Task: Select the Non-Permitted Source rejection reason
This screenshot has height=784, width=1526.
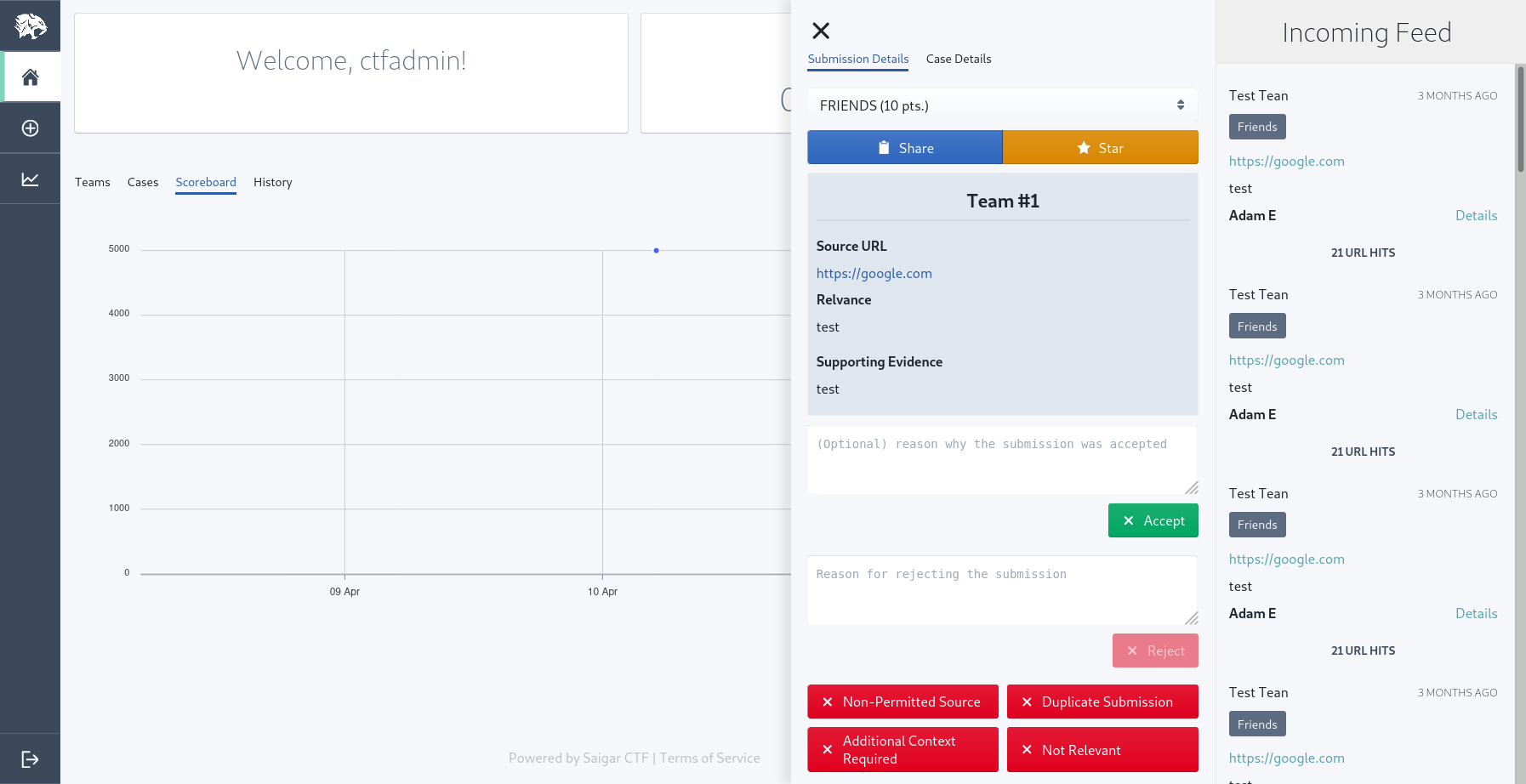Action: [903, 702]
